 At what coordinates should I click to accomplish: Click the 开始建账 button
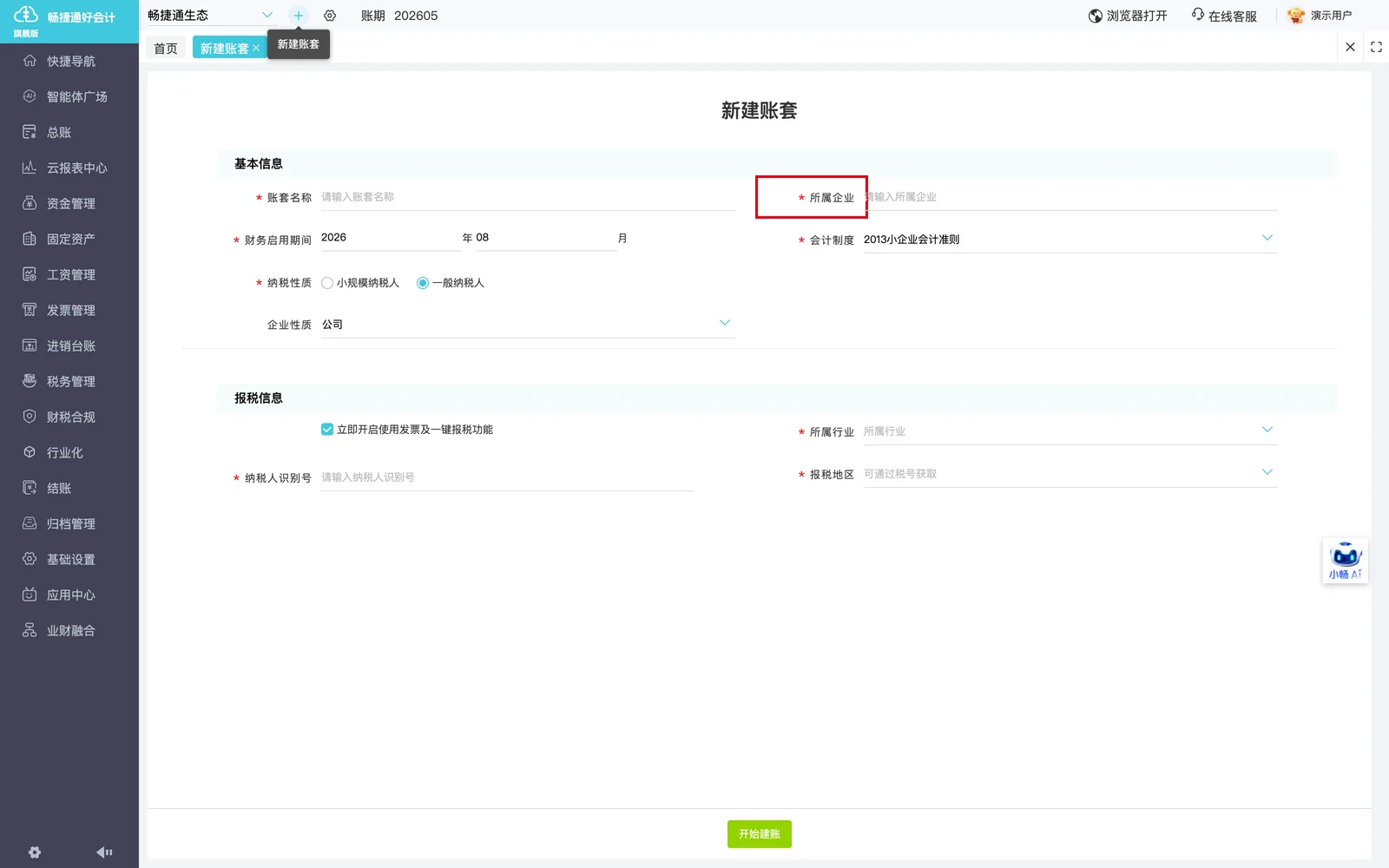760,834
